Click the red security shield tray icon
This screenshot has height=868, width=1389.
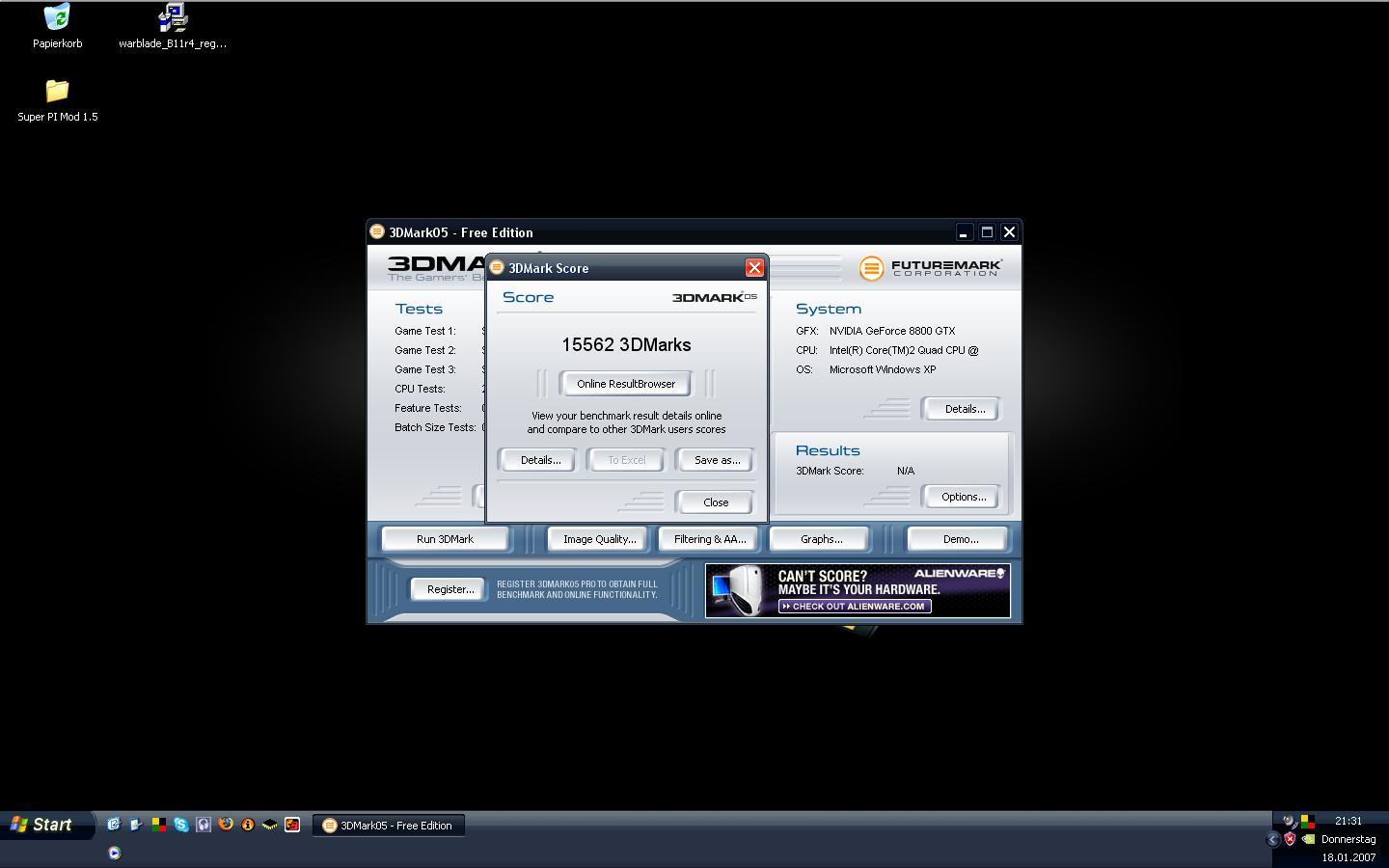pyautogui.click(x=1290, y=839)
